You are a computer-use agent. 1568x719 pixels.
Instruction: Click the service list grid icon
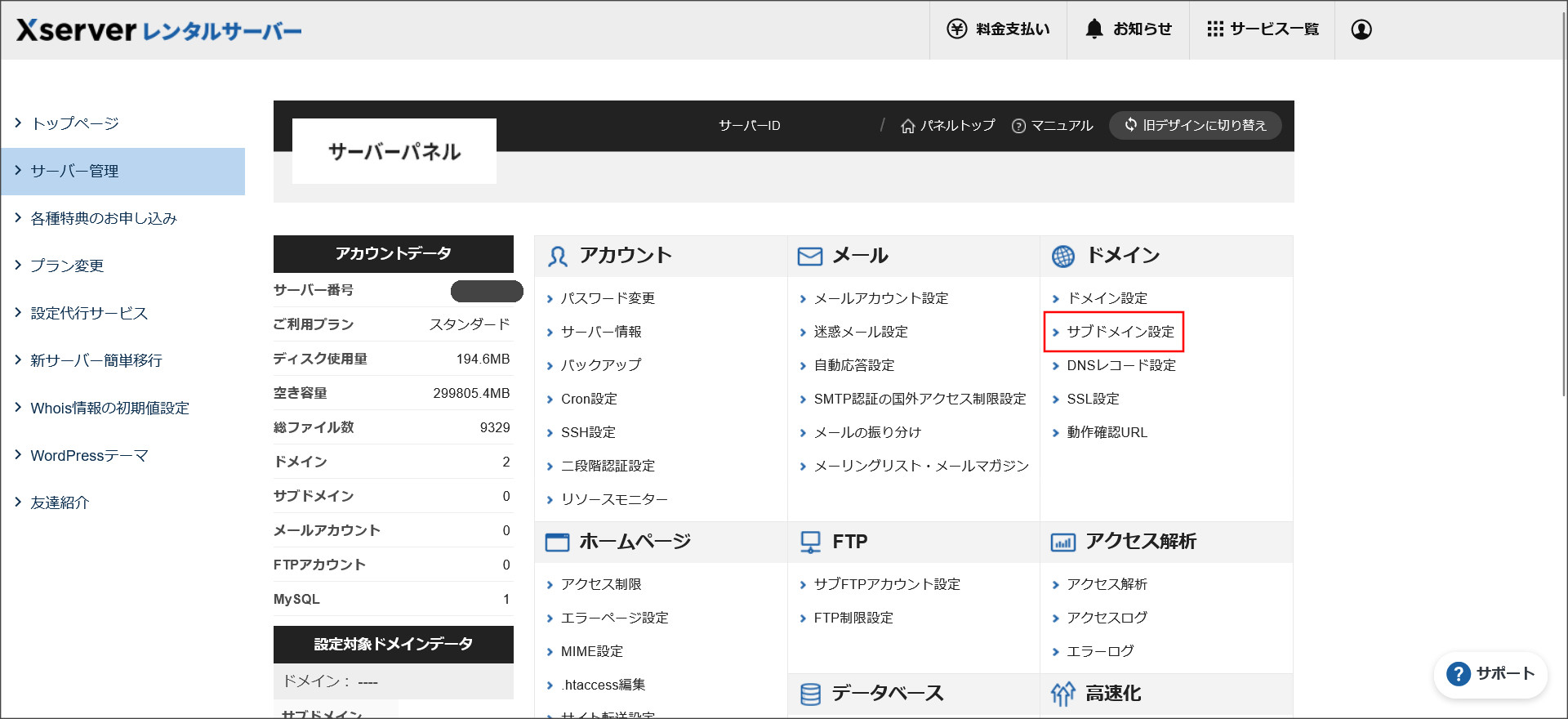click(x=1215, y=29)
